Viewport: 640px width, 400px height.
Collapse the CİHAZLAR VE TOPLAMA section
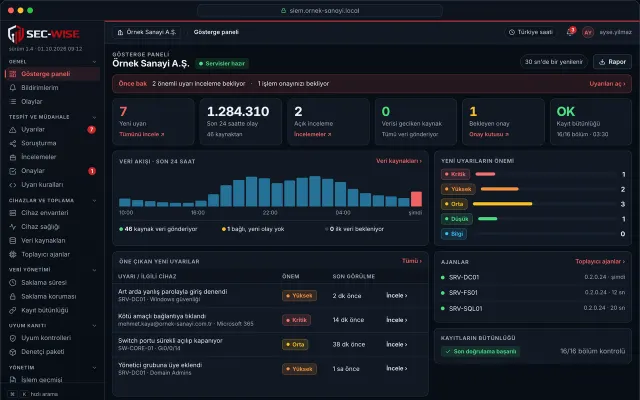[94, 200]
